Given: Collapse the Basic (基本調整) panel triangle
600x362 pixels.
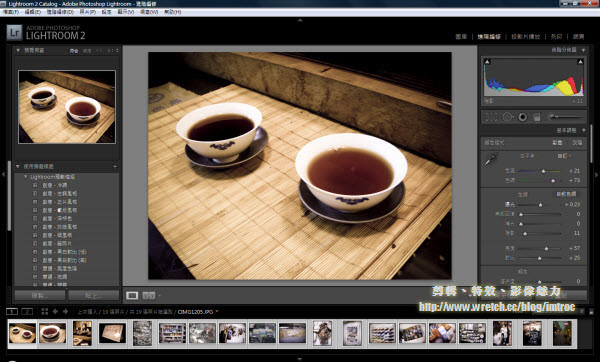Looking at the screenshot, I should click(584, 130).
